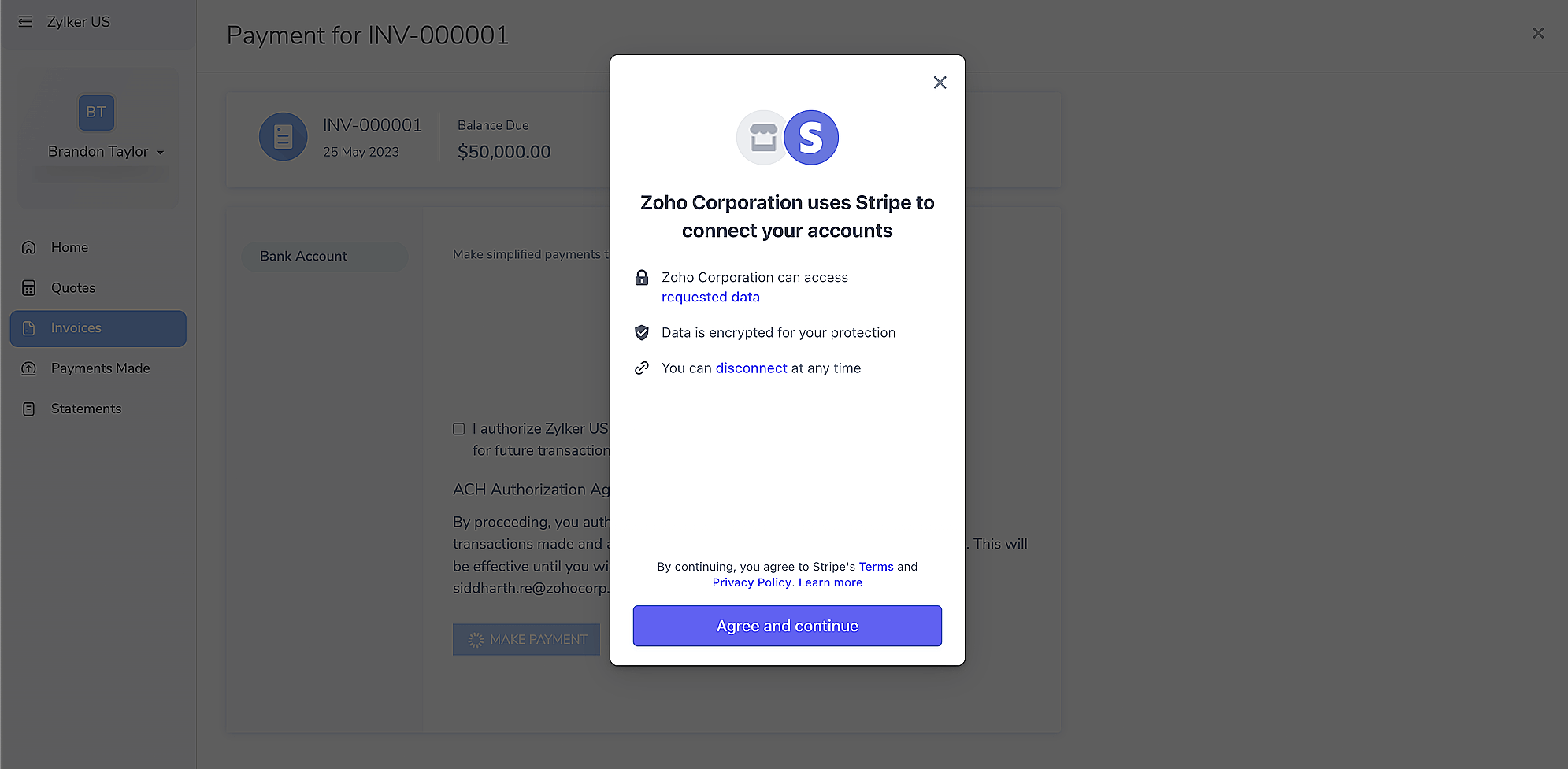Select the Bank Account payment tab
Viewport: 1568px width, 769px height.
point(303,257)
